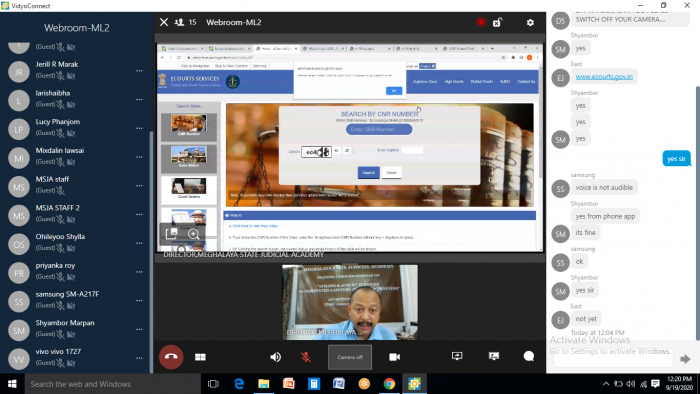Send chat message with arrow button
This screenshot has width=700, height=394.
(x=685, y=359)
